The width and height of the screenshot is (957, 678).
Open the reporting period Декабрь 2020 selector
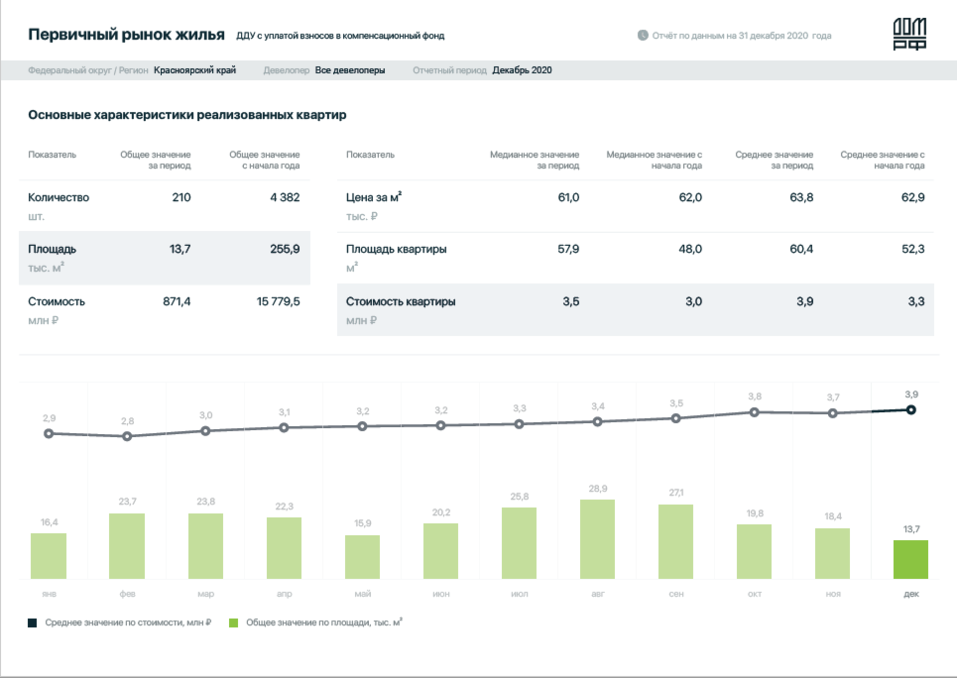(521, 71)
